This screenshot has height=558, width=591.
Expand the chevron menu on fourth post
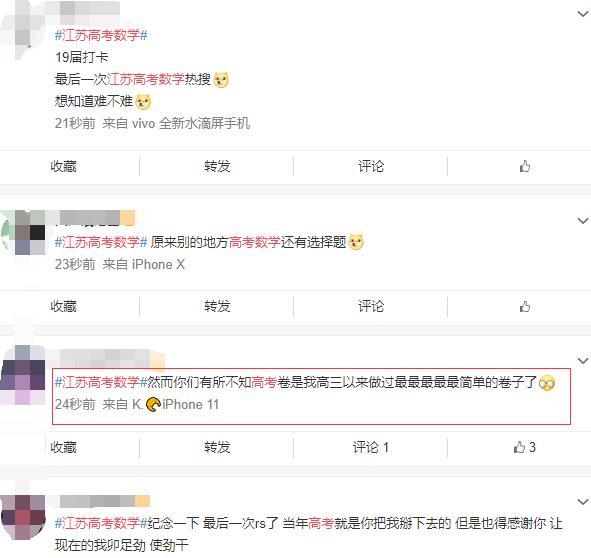(583, 501)
